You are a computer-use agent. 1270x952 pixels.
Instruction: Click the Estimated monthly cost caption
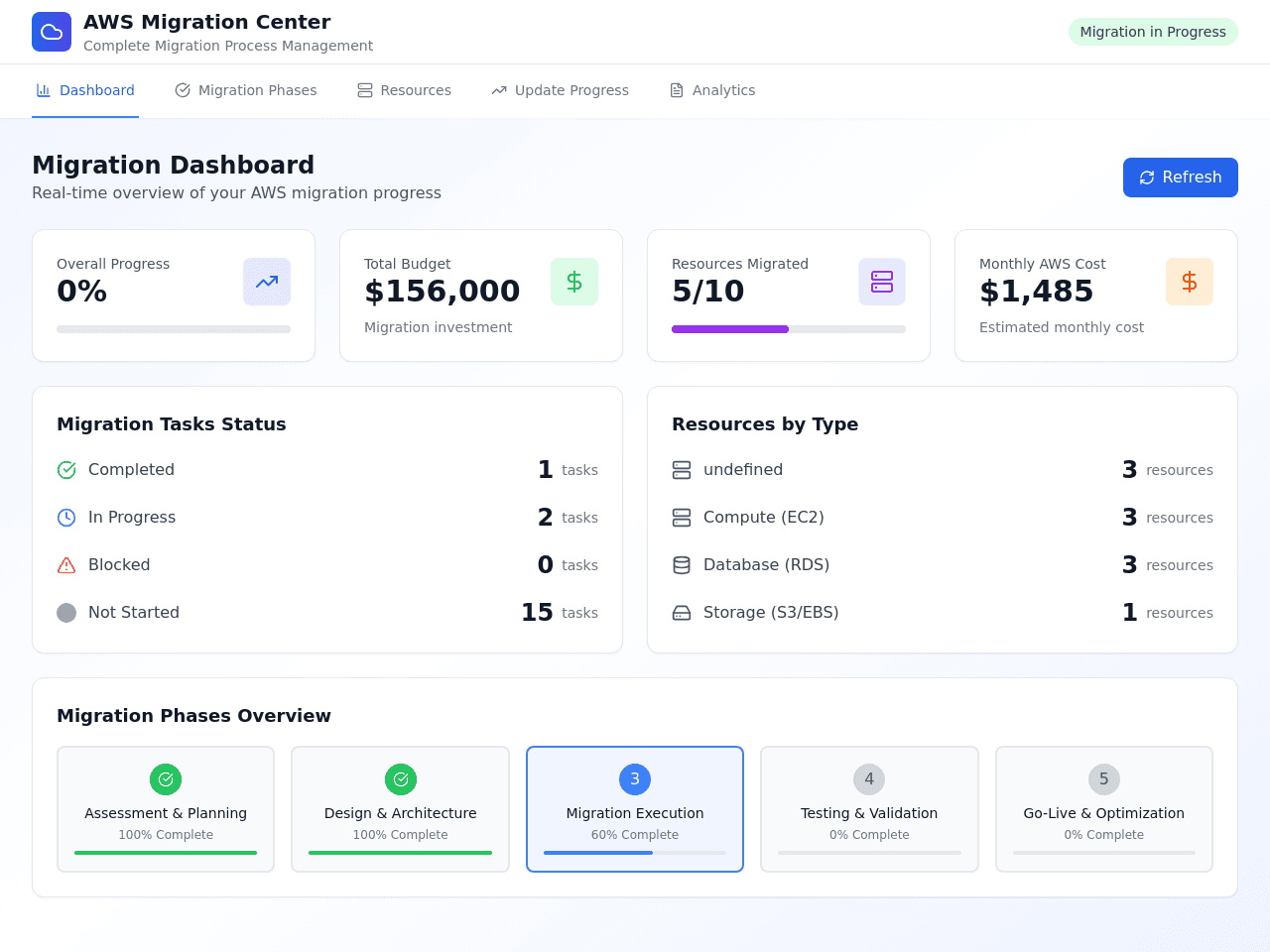[1062, 327]
